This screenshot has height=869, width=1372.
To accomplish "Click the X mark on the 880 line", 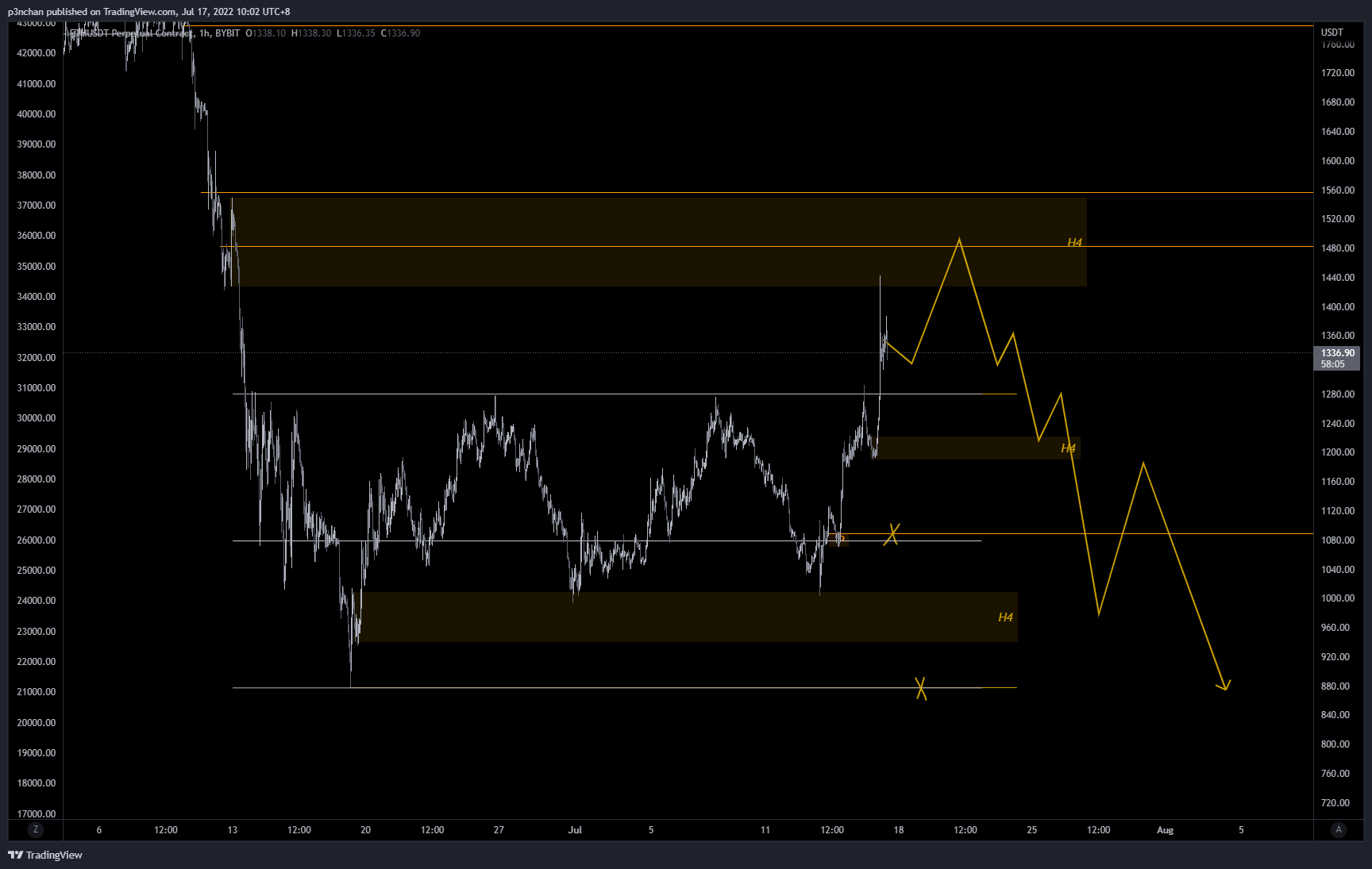I will pyautogui.click(x=921, y=688).
